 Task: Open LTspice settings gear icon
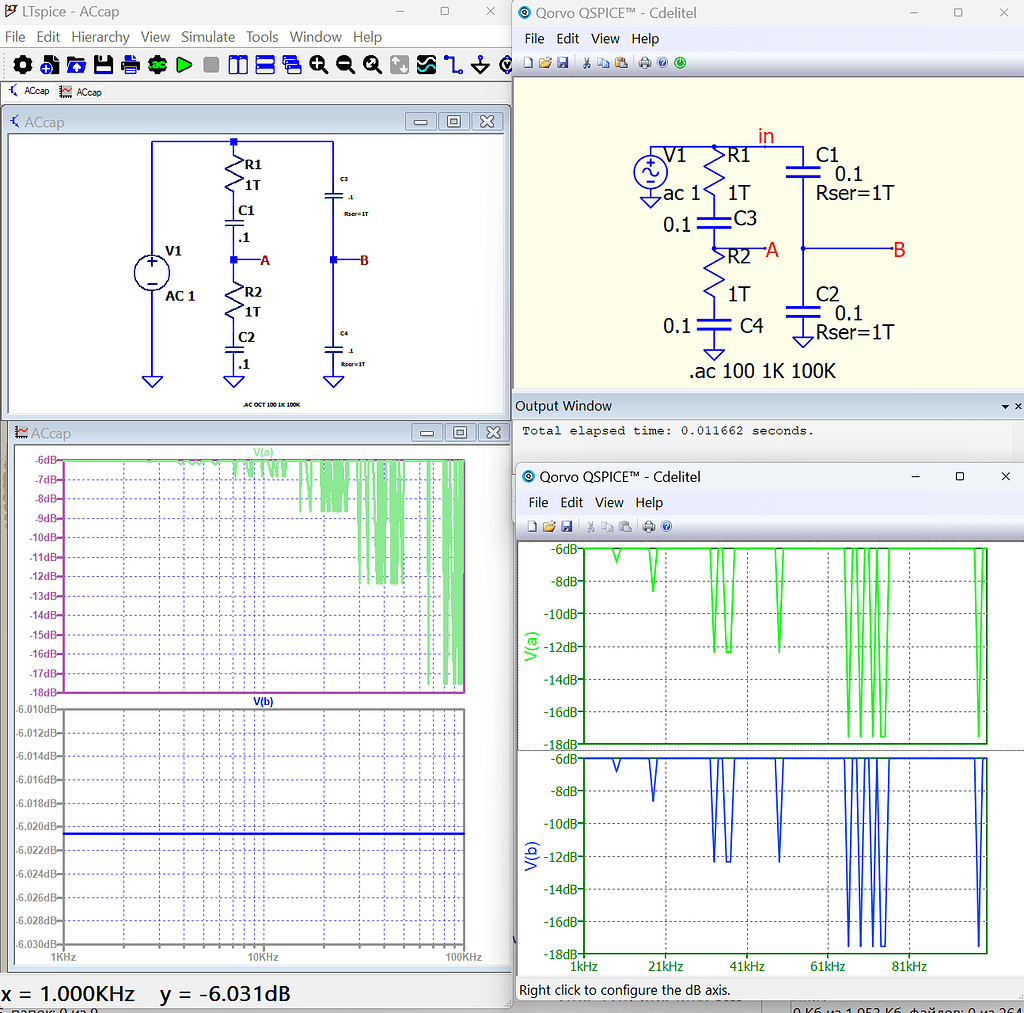pos(22,65)
